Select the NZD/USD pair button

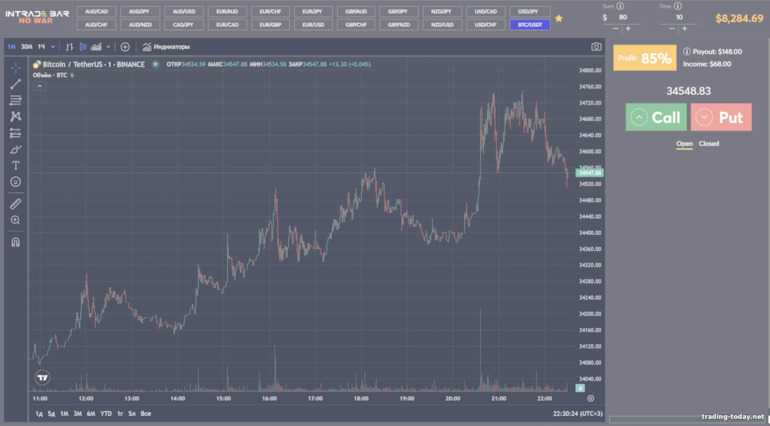pyautogui.click(x=442, y=25)
